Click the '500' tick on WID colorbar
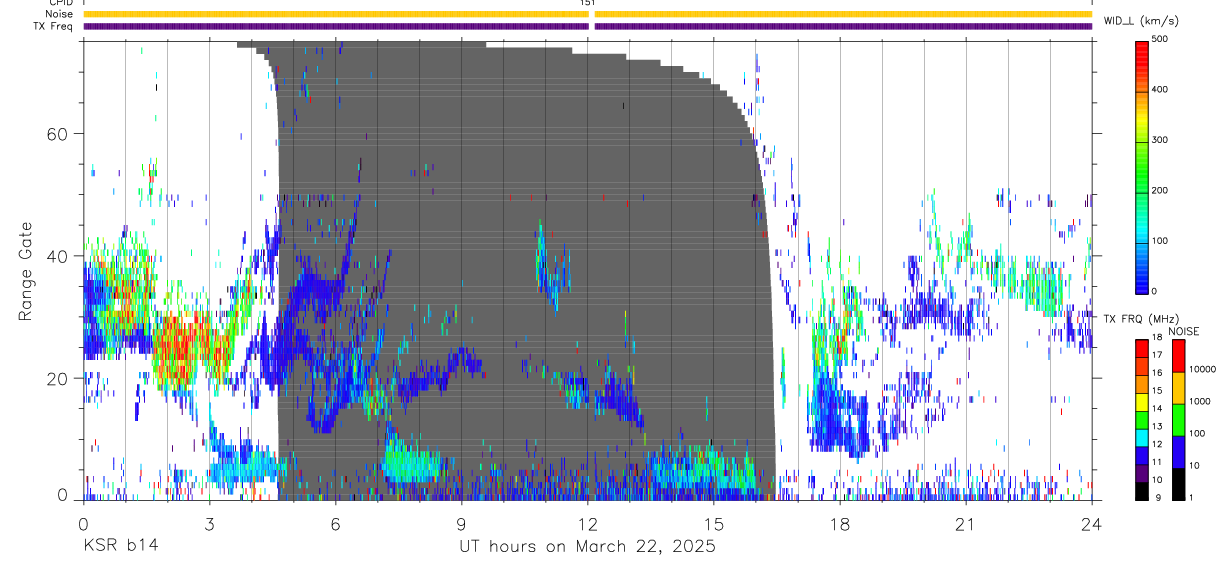Screen dimensions: 1228x567 (x=1161, y=39)
